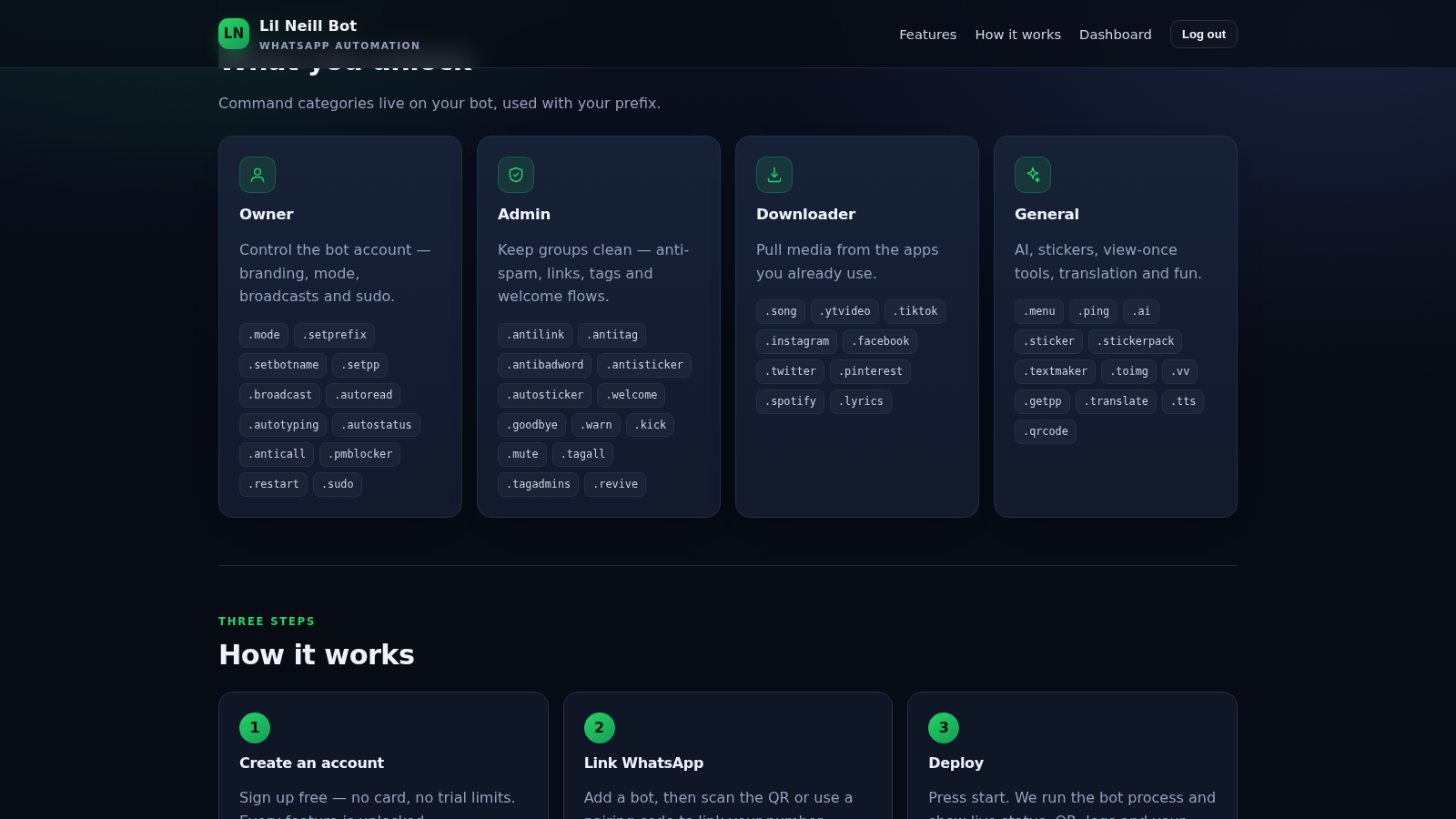This screenshot has width=1456, height=819.
Task: Select the .antibadword command tag
Action: pyautogui.click(x=544, y=365)
